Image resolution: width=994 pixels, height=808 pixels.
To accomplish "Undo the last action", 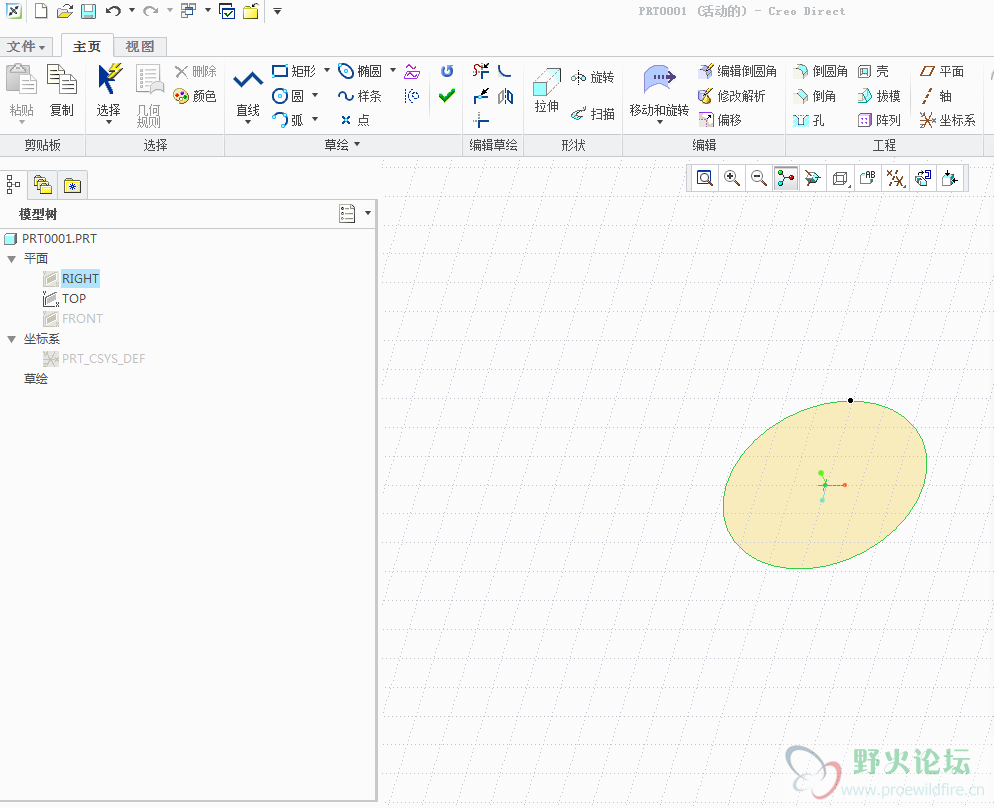I will tap(113, 11).
